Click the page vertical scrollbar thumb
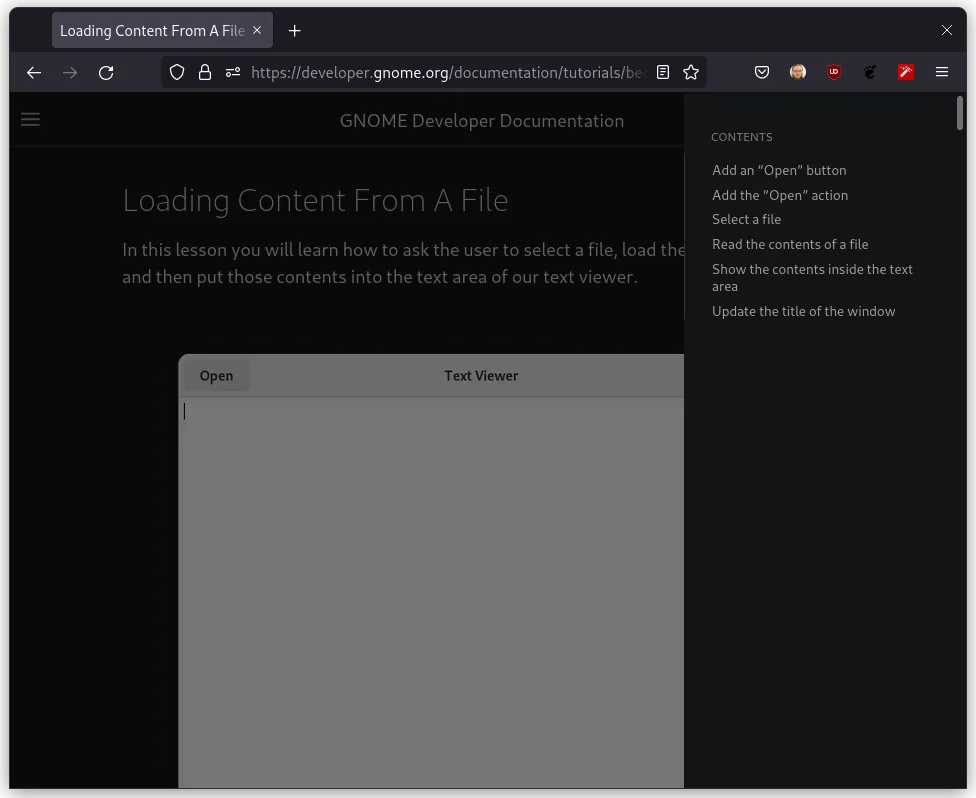This screenshot has height=798, width=976. tap(960, 113)
